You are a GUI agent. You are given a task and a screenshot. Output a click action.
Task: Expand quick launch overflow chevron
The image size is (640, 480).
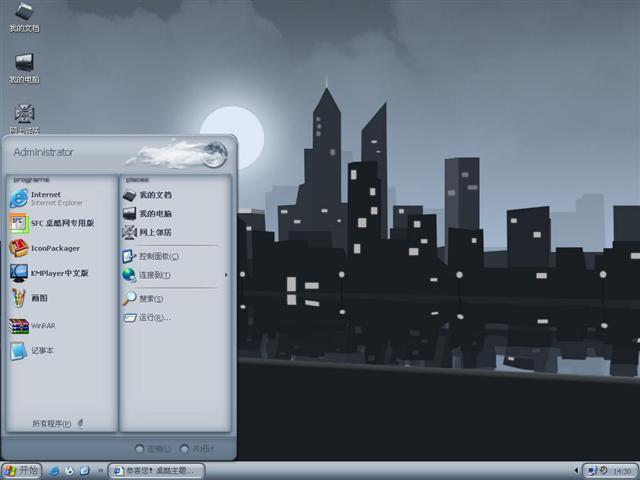[x=100, y=471]
